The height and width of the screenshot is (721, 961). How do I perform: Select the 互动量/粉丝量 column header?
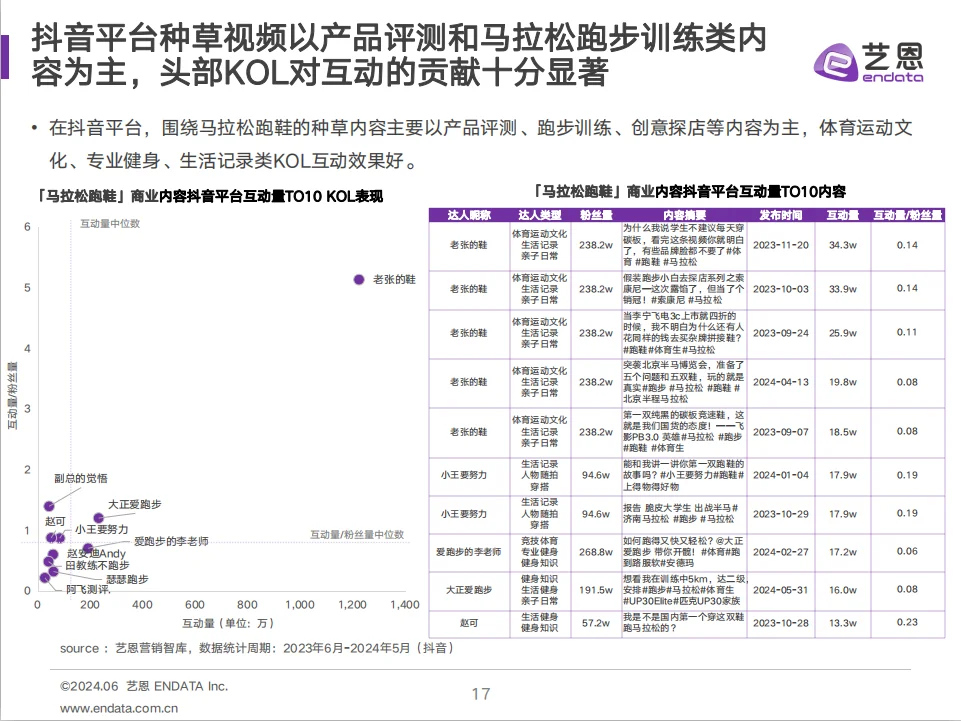point(908,215)
